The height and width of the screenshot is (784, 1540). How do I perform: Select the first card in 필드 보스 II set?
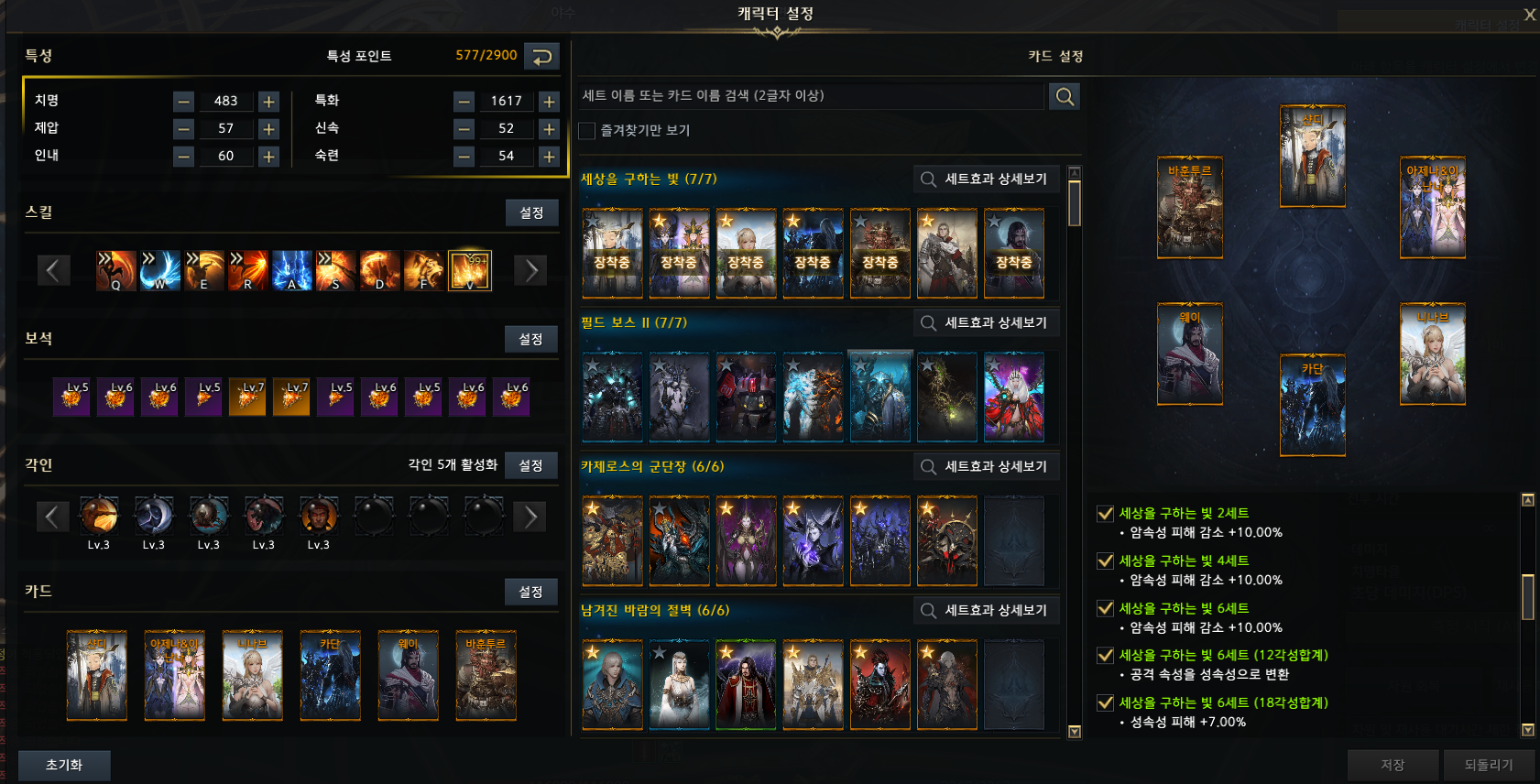[612, 397]
